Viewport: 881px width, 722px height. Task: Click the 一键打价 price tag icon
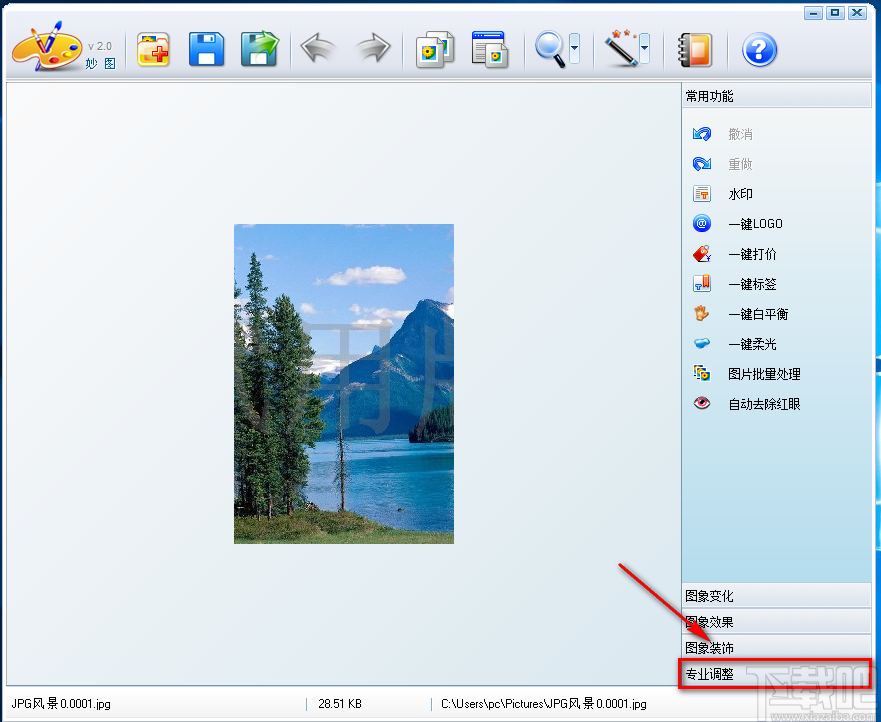[701, 254]
